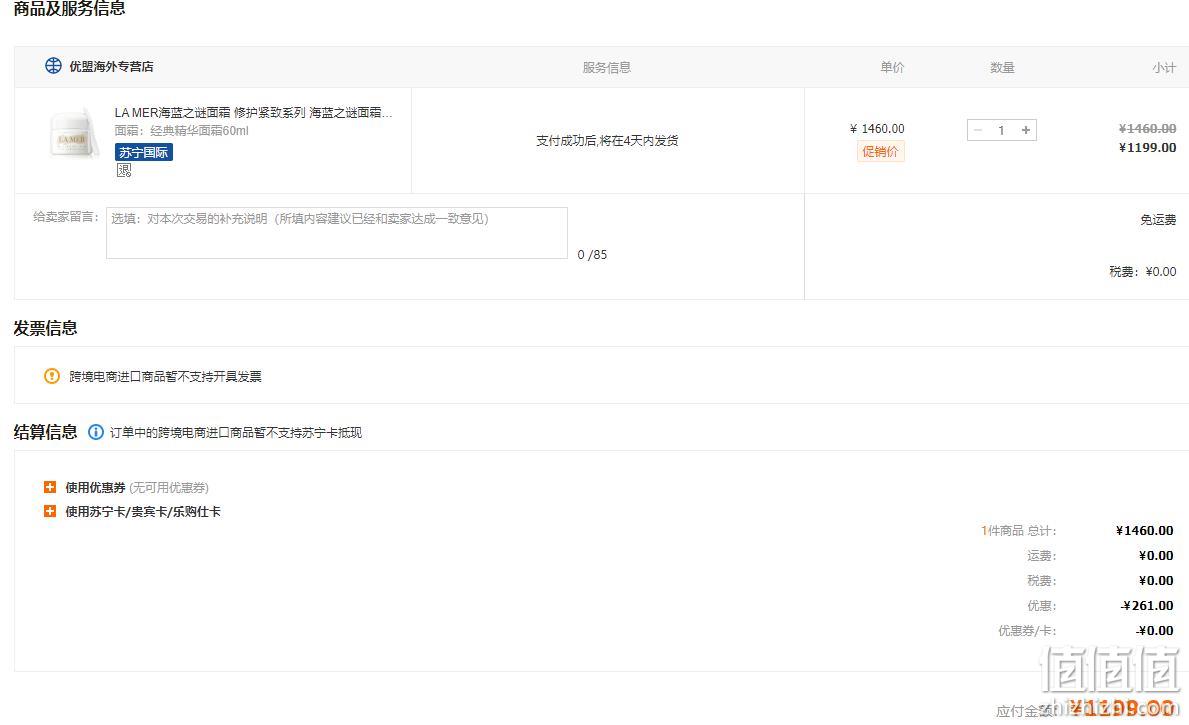Click the quantity field showing 1
Screen dimensions: 1189x725
[1002, 130]
